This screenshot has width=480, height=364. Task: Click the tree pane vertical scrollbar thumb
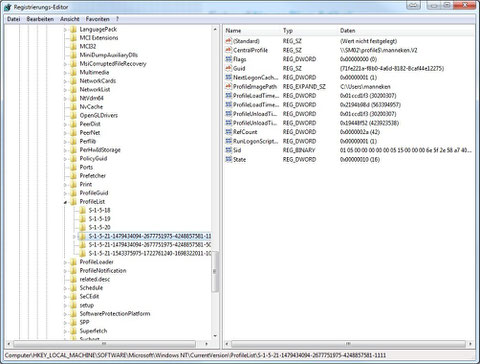[215, 272]
